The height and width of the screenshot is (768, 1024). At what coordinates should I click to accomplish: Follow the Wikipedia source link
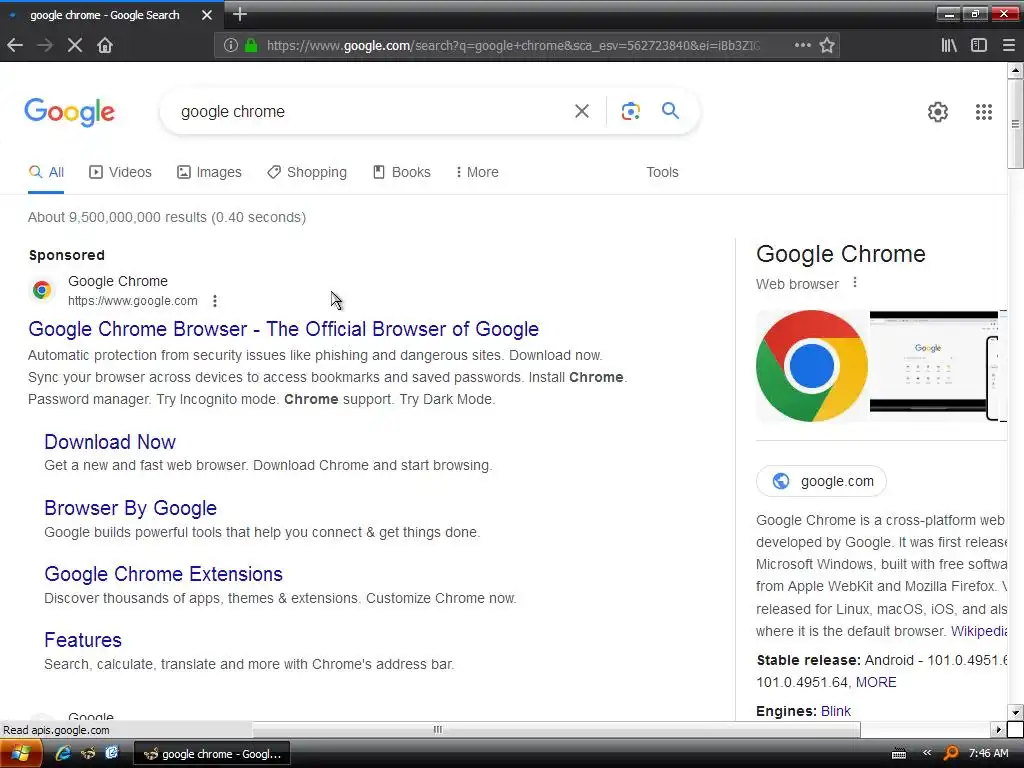coord(979,631)
